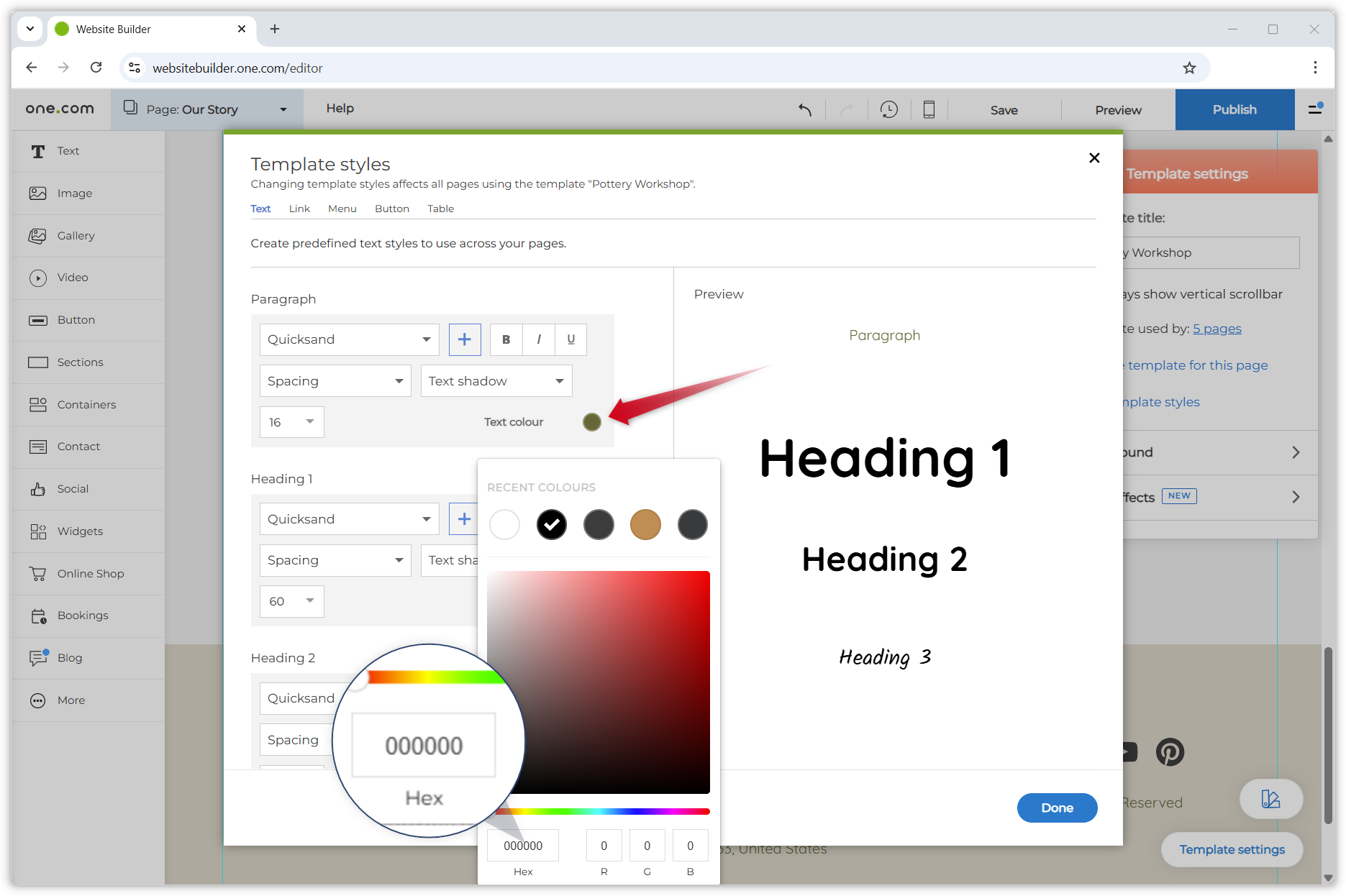Open the 5 pages link
The height and width of the screenshot is (896, 1346).
(x=1217, y=329)
